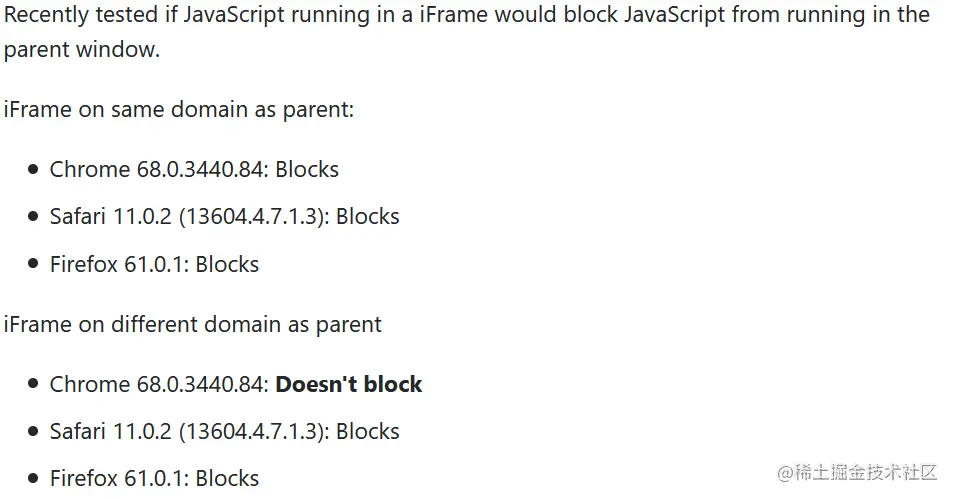The width and height of the screenshot is (954, 499).
Task: Click the Chrome version text under different domain
Action: tap(159, 384)
